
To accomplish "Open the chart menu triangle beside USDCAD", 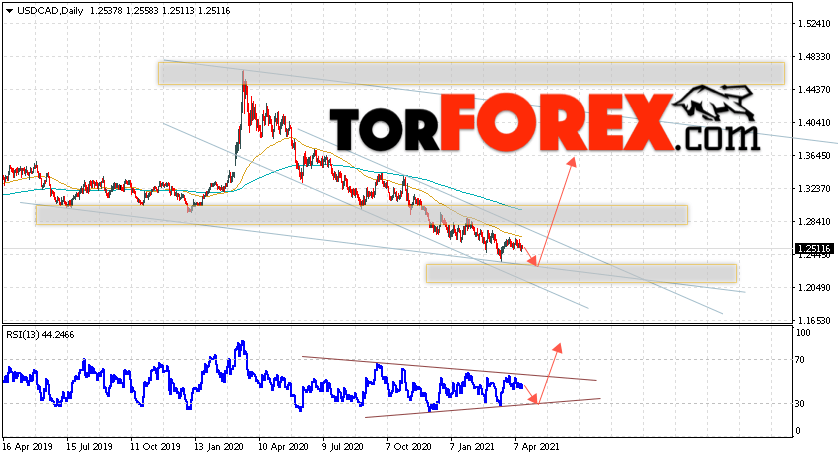I will (x=9, y=11).
